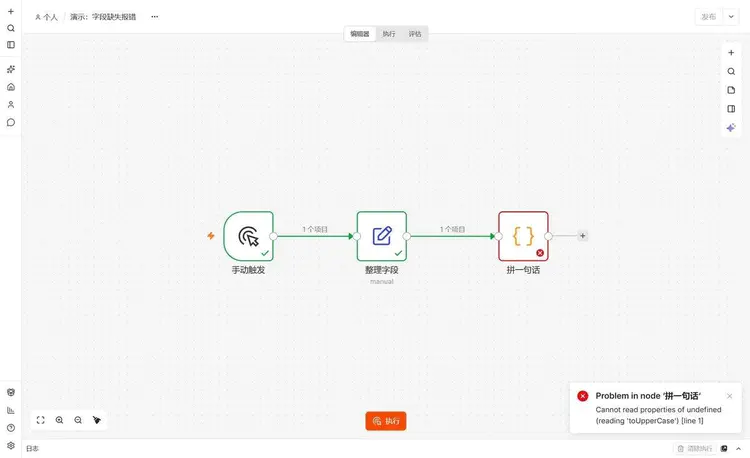Screen dimensions: 750x458
Task: Open the help question-mark icon
Action: (x=11, y=428)
